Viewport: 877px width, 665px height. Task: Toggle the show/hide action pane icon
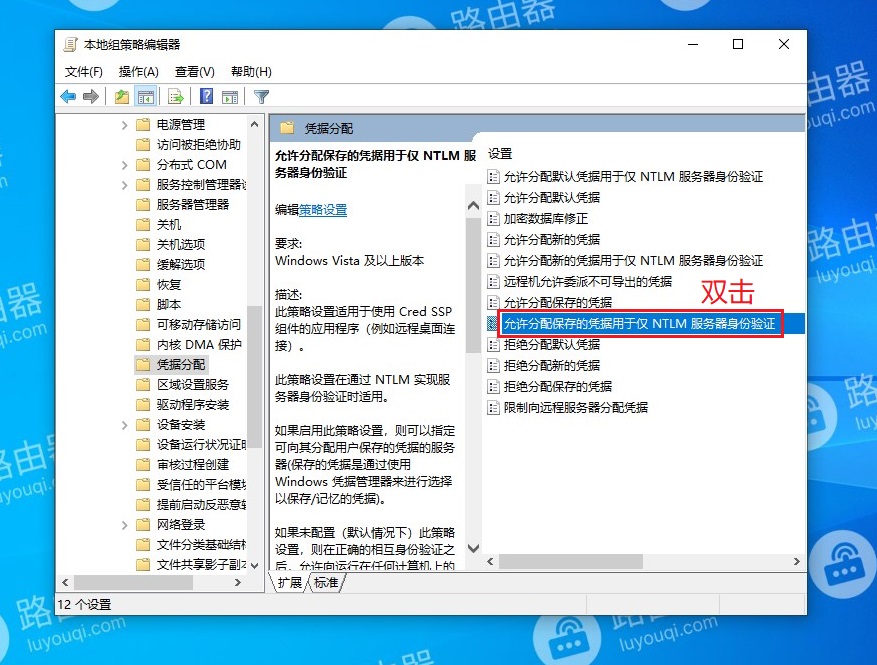tap(230, 97)
